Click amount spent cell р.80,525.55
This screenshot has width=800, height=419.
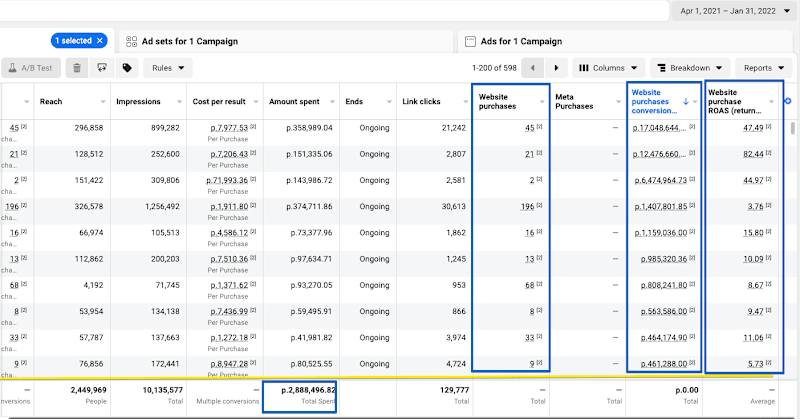pos(311,364)
